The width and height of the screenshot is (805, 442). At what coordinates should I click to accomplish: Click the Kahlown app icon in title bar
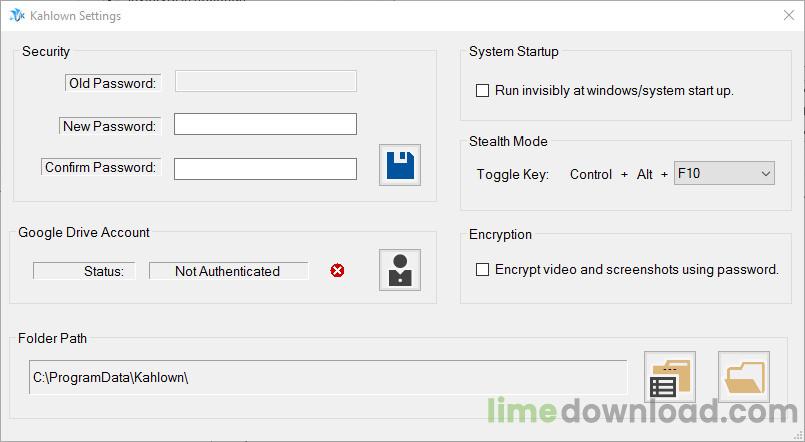coord(16,16)
